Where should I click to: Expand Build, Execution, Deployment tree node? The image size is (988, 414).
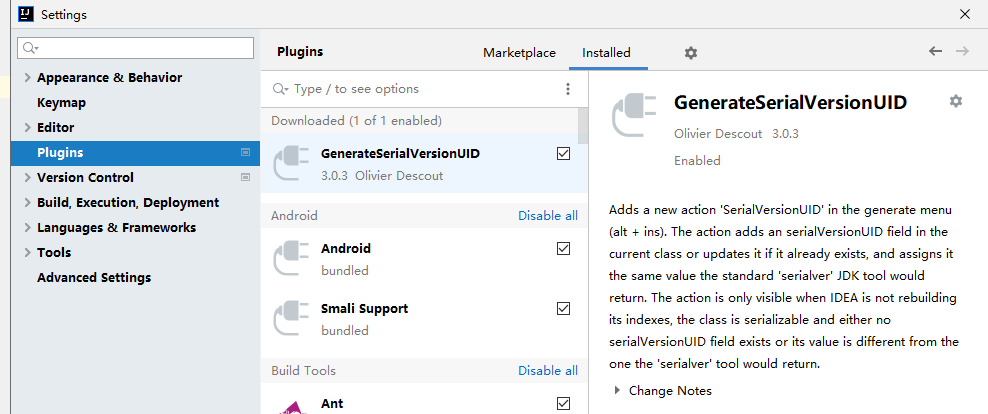point(27,203)
